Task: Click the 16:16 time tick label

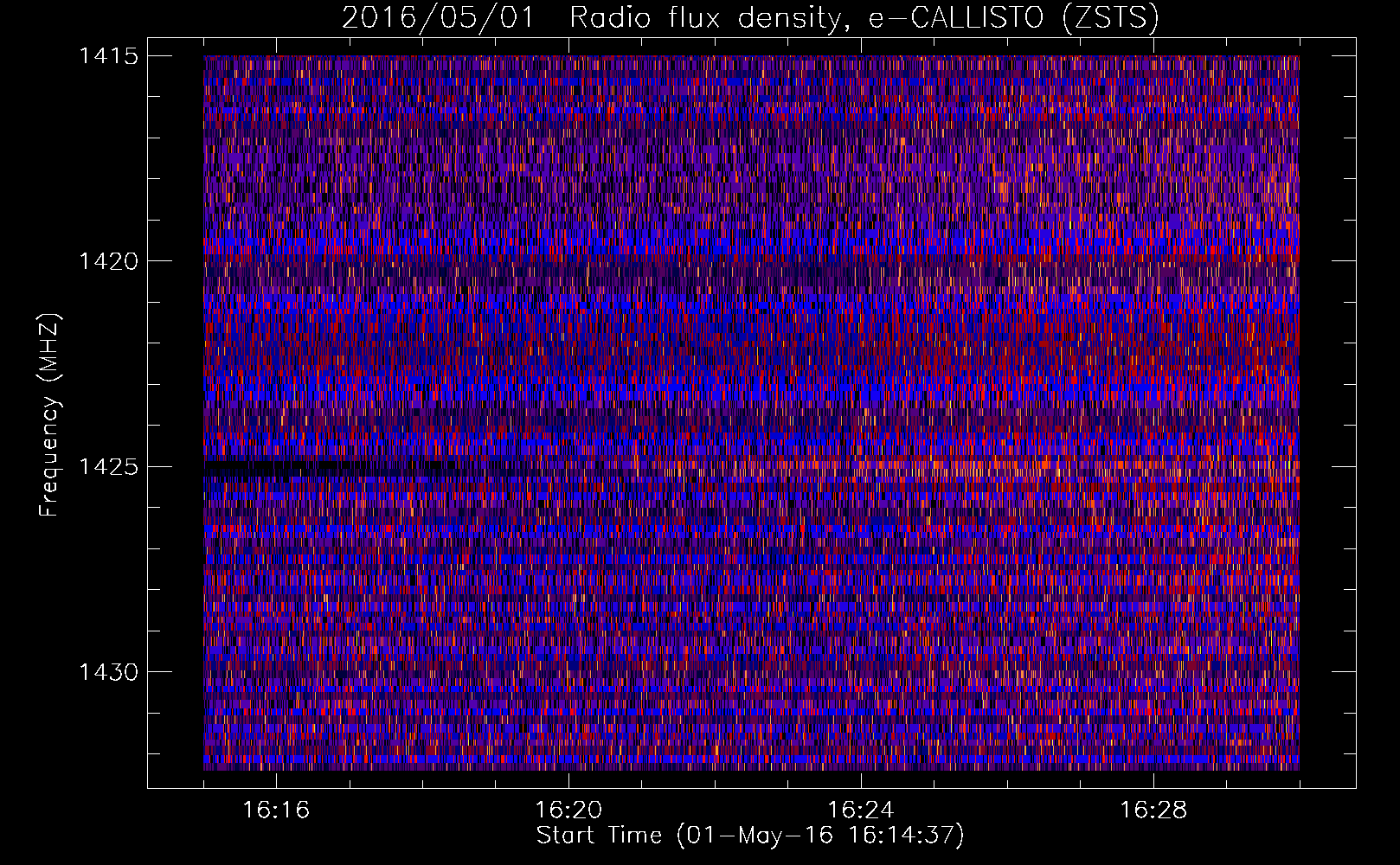Action: coord(276,811)
